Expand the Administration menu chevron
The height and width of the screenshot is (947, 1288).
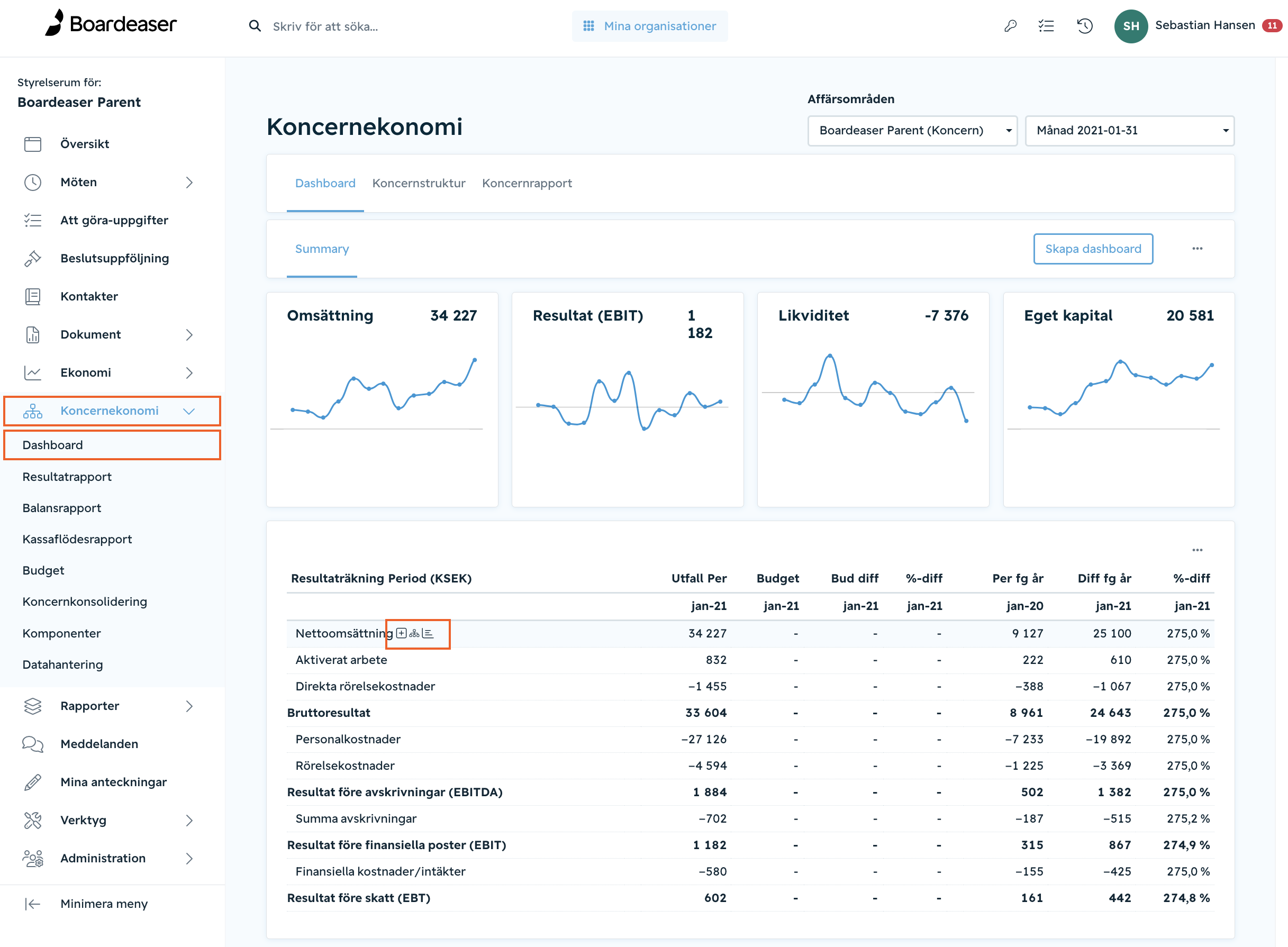pos(189,859)
